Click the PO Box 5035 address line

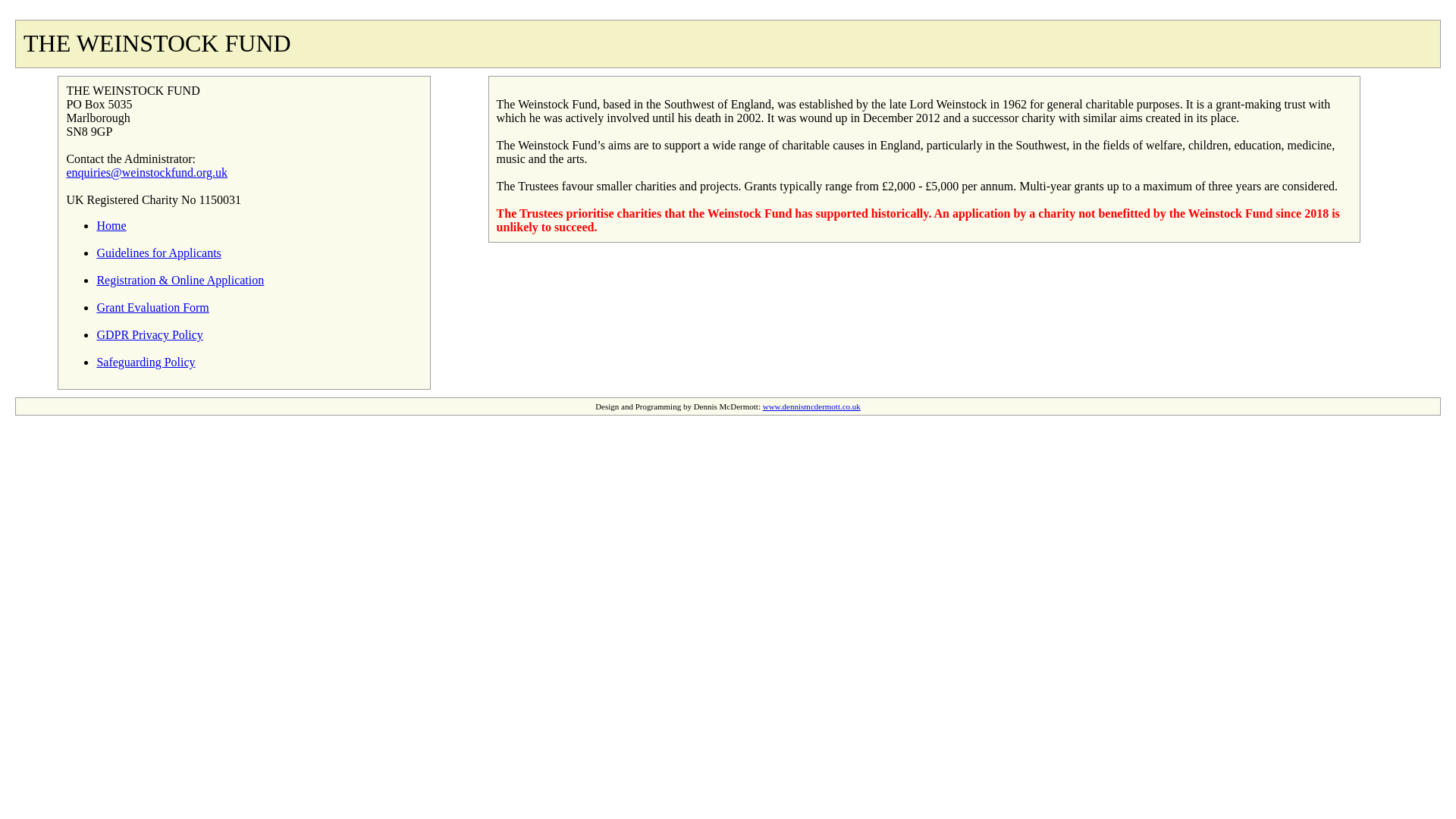(x=99, y=105)
